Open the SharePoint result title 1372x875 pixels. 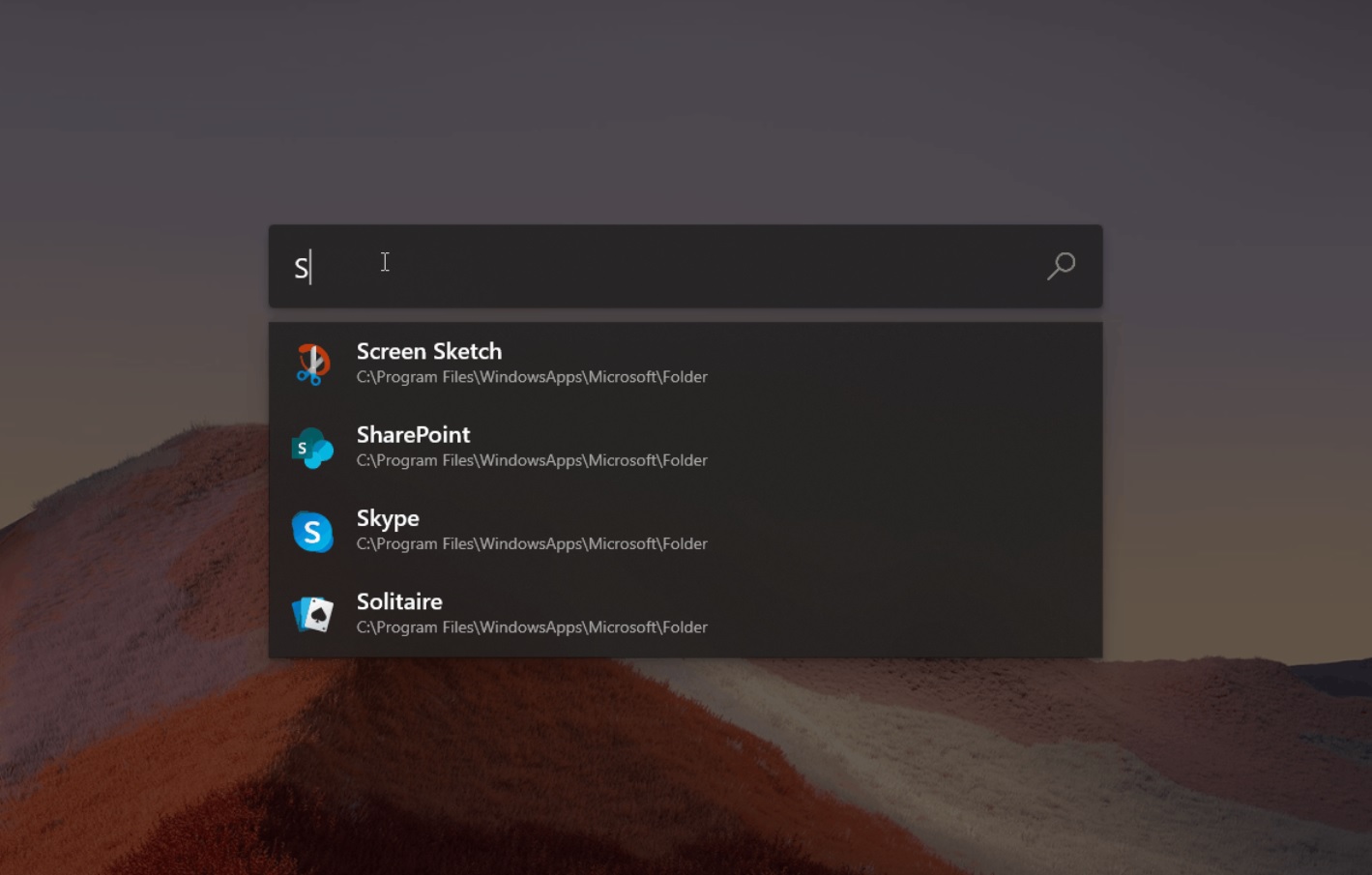tap(413, 435)
